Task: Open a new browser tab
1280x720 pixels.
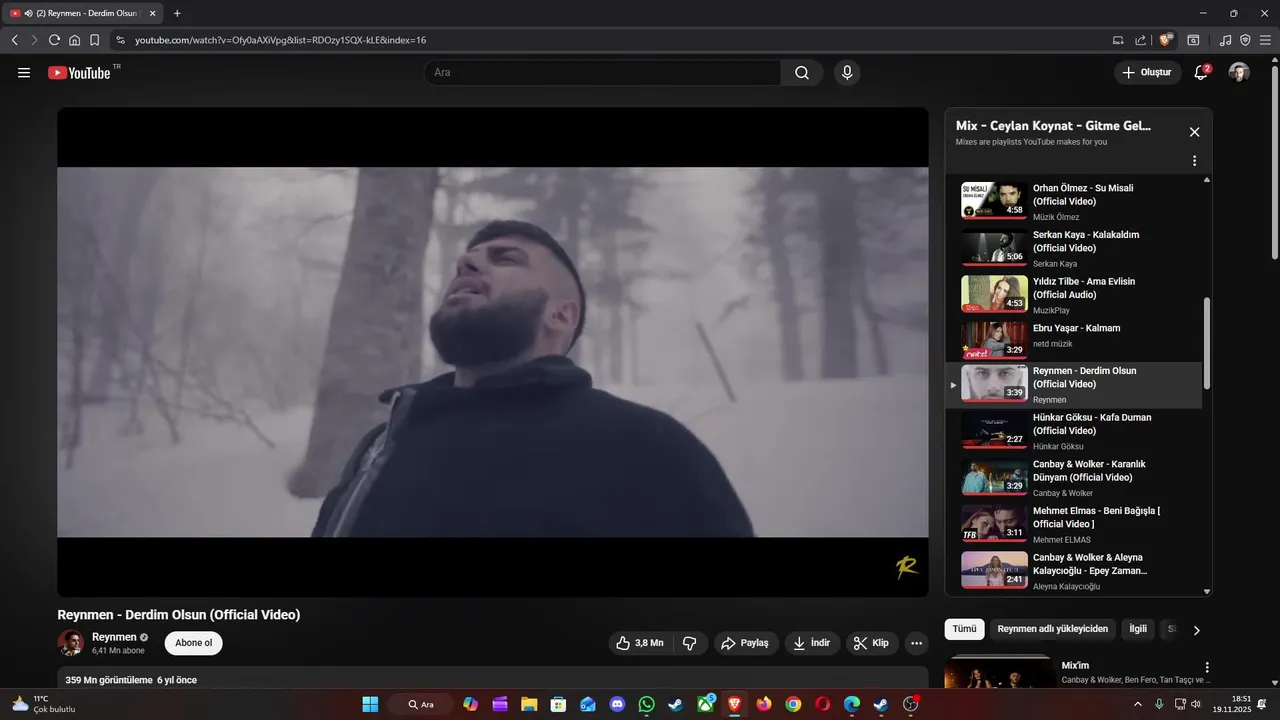Action: [x=177, y=13]
